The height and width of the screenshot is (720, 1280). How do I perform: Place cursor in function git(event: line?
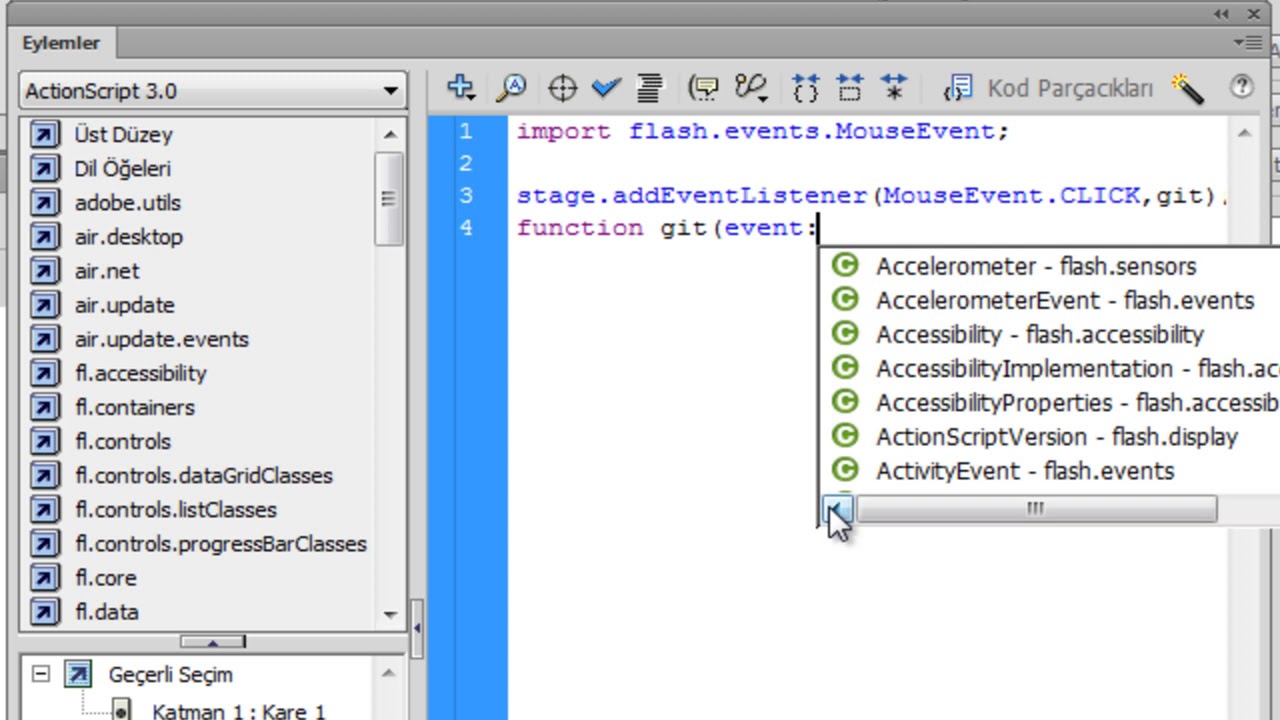667,227
